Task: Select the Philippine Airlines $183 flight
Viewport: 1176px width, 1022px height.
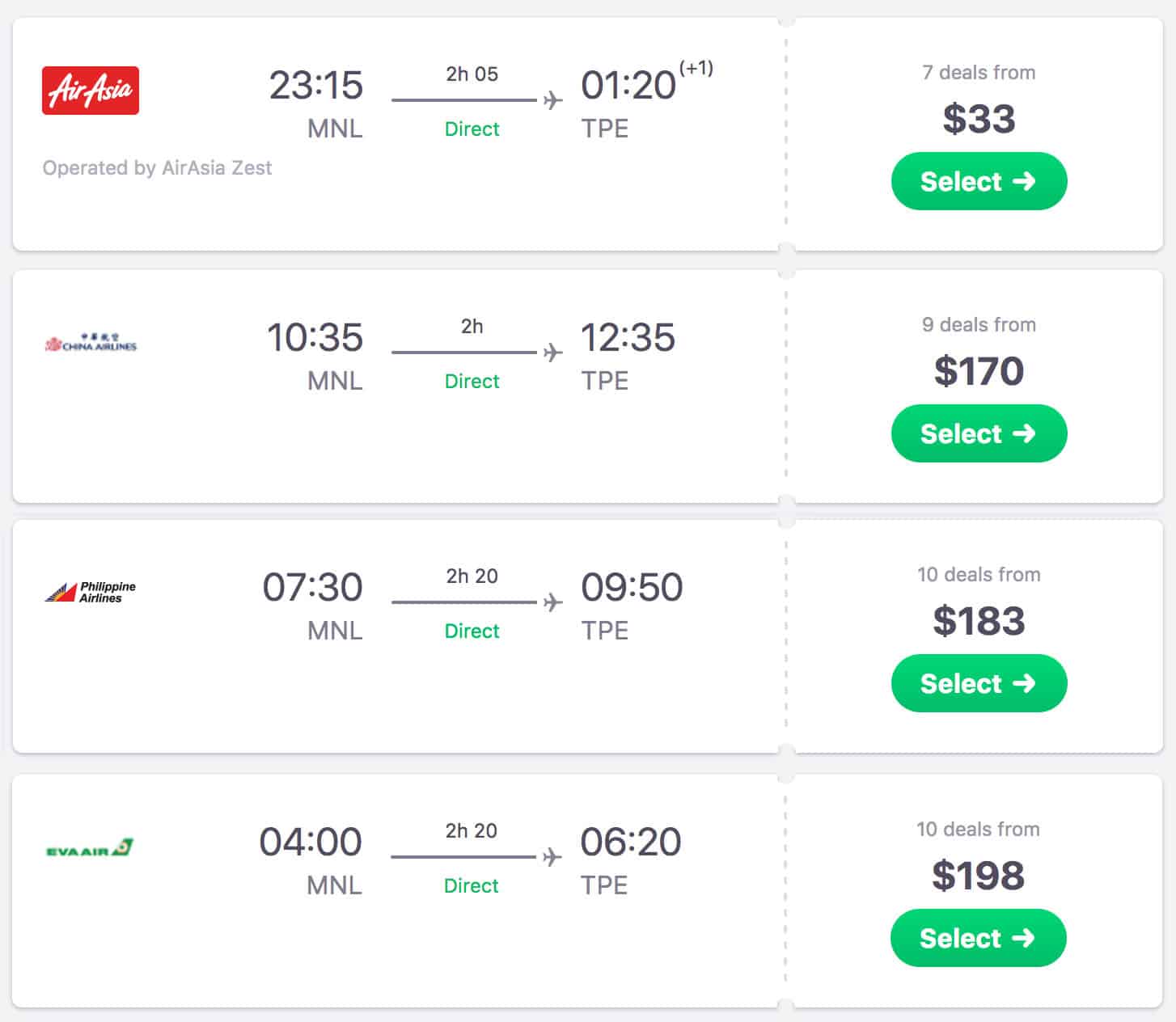Action: (x=979, y=683)
